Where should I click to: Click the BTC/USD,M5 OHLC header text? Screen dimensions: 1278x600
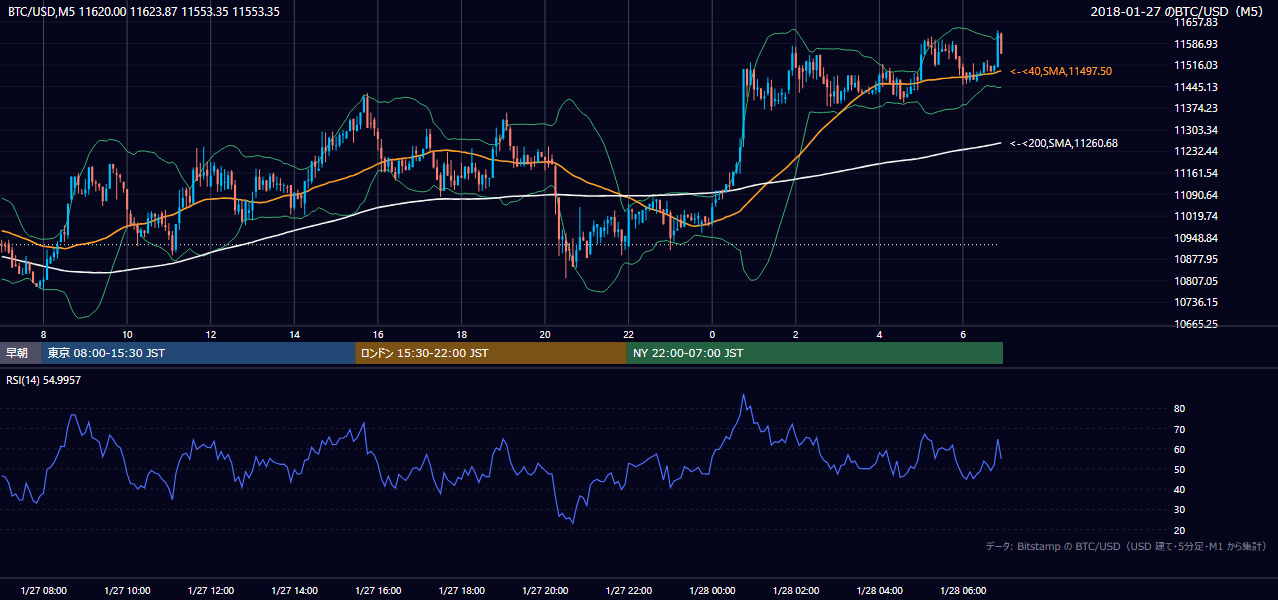pos(144,12)
